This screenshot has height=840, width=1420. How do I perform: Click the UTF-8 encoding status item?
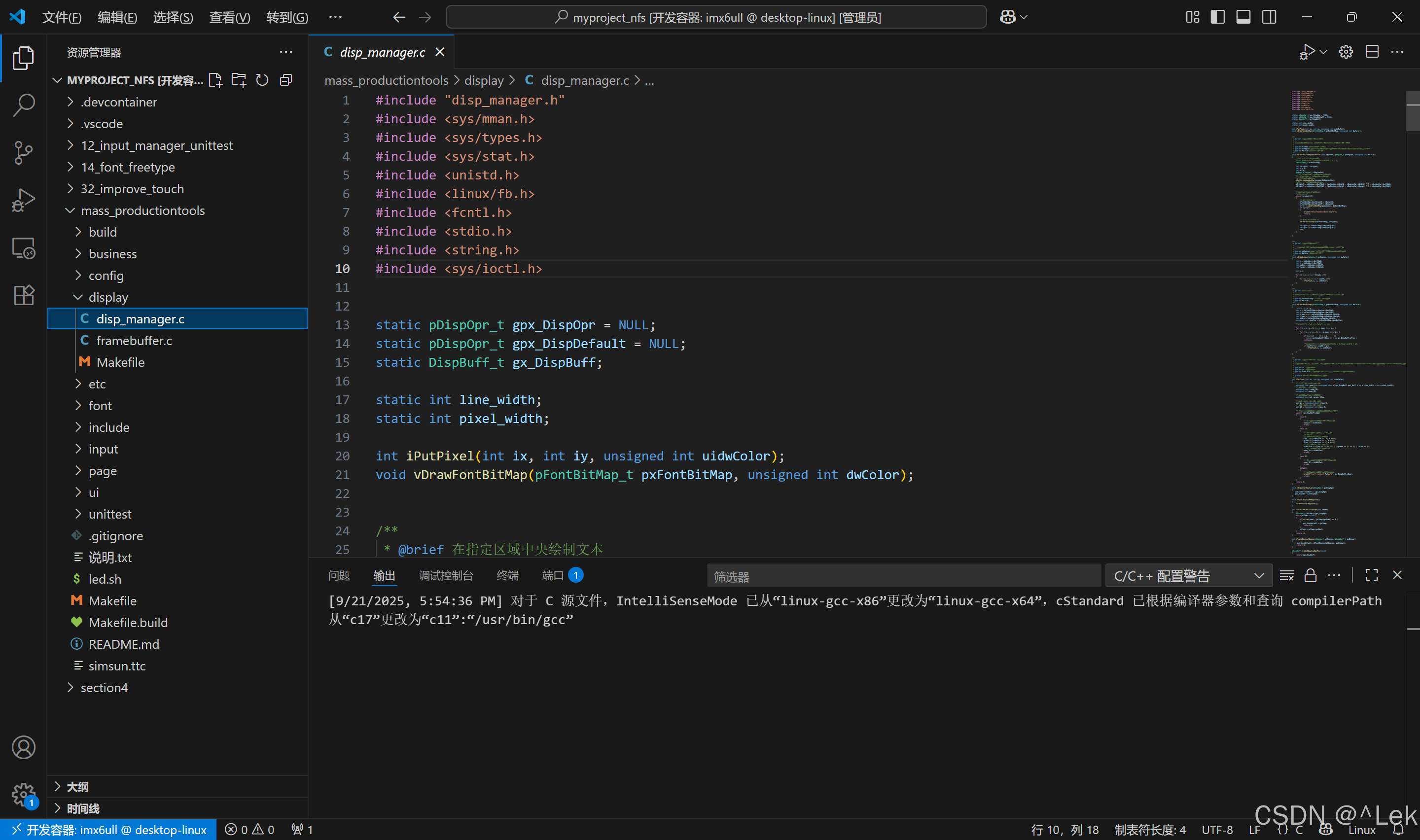pyautogui.click(x=1217, y=830)
